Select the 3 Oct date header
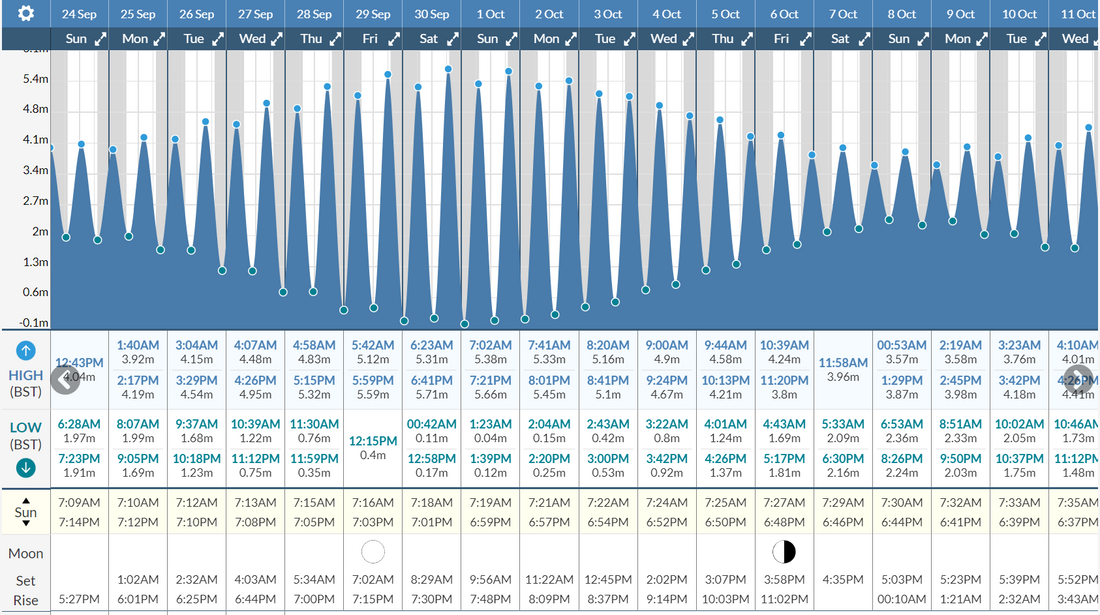Image resolution: width=1100 pixels, height=615 pixels. pos(608,14)
